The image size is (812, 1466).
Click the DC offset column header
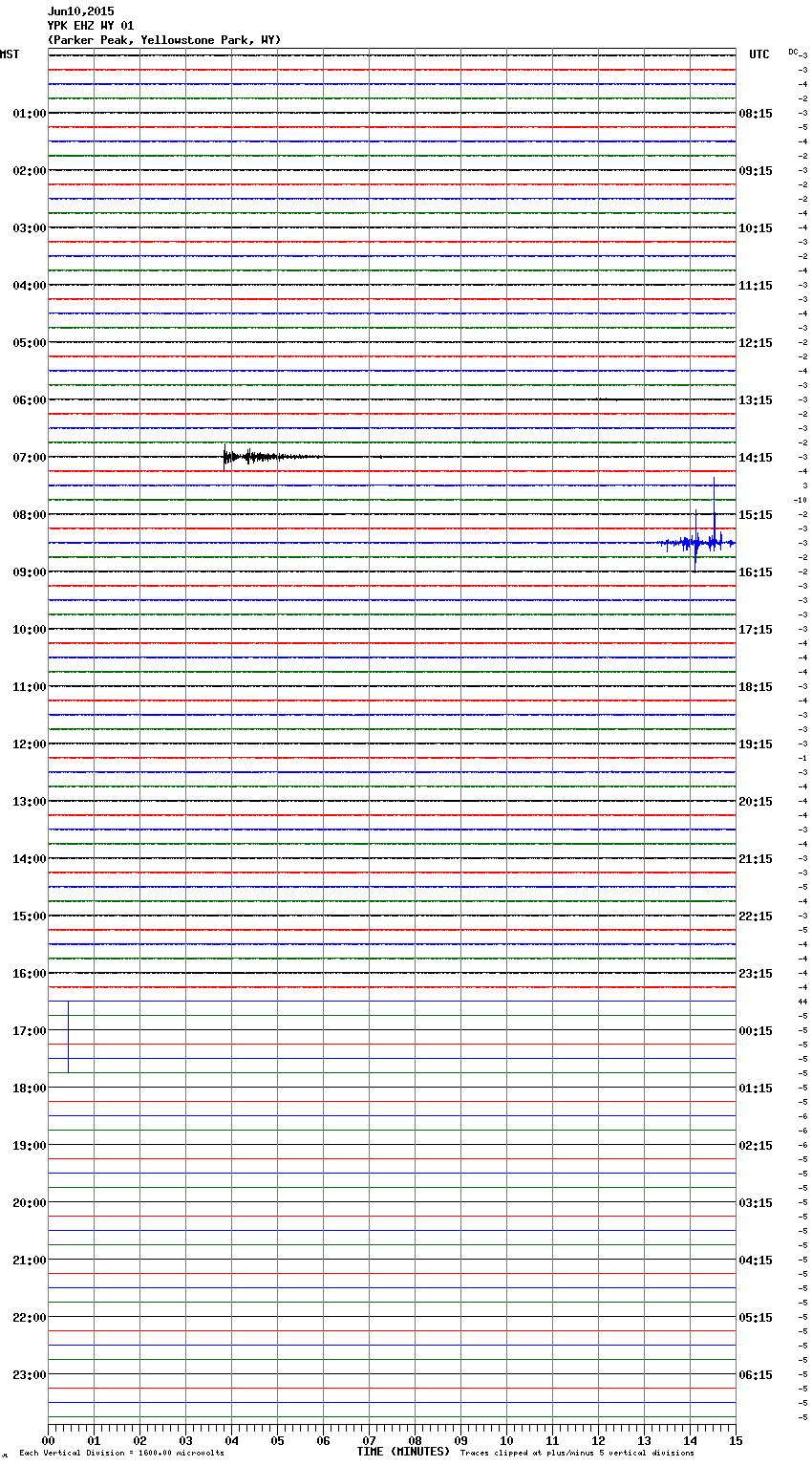[793, 52]
